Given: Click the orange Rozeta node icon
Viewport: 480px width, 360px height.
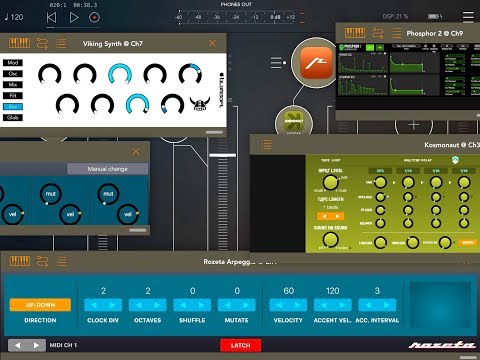Looking at the screenshot, I should [316, 63].
